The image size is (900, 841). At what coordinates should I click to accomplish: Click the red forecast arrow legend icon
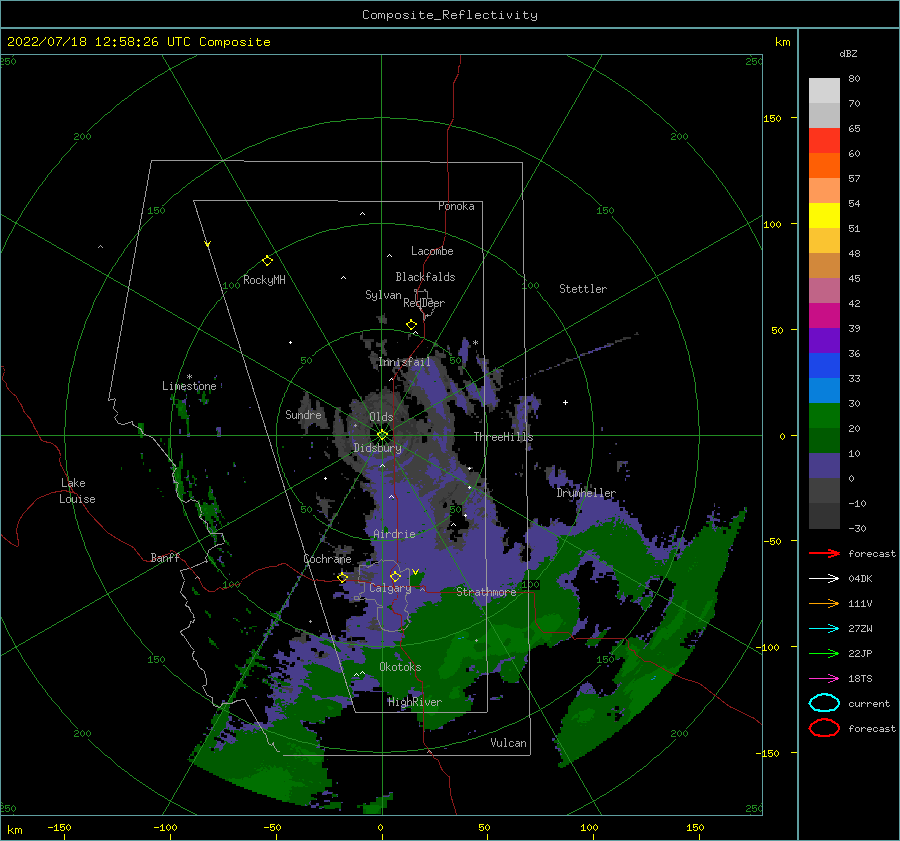[824, 553]
